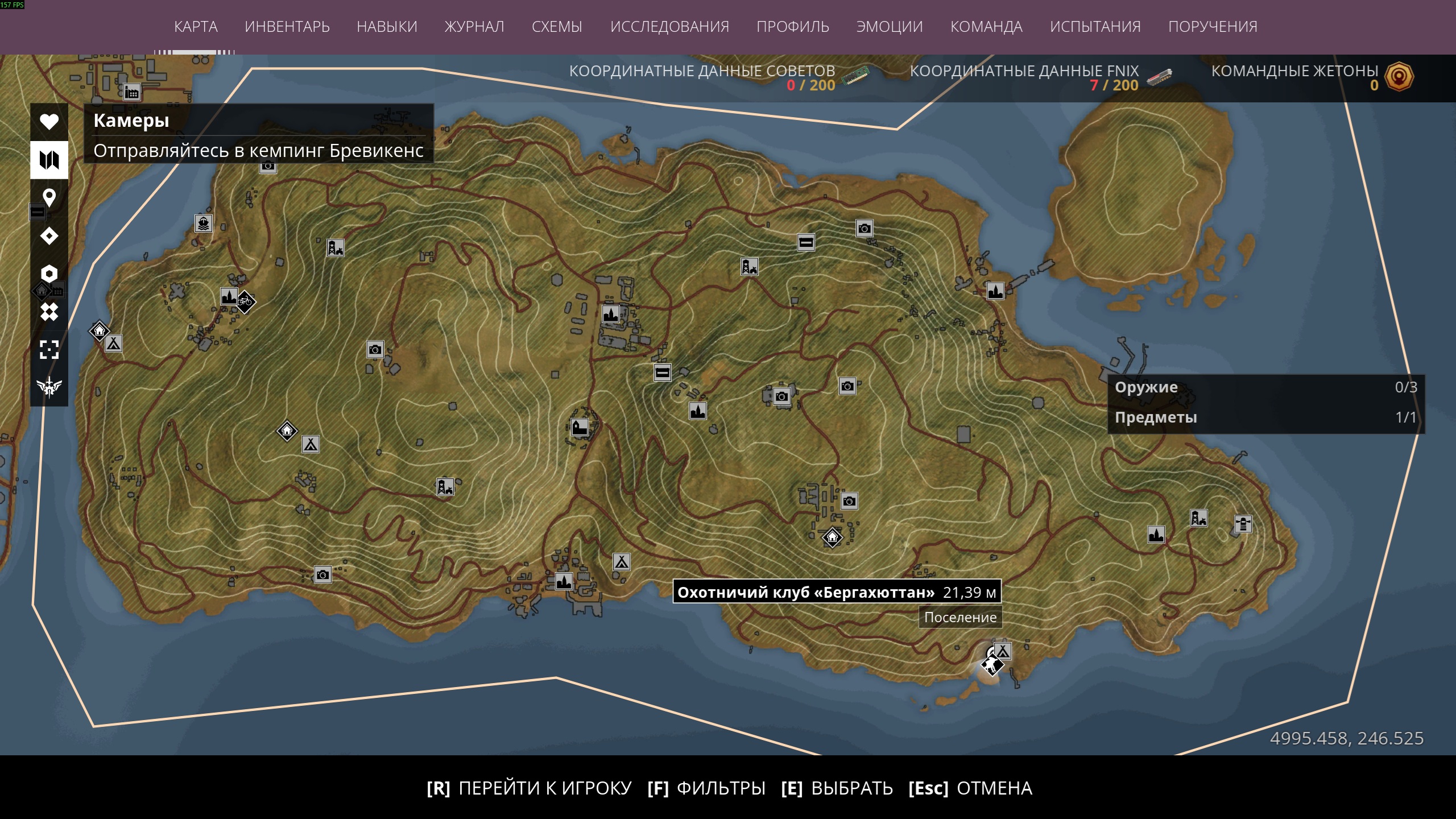Image resolution: width=1456 pixels, height=819 pixels.
Task: Click the ОТМЕНА cancel button
Action: [x=970, y=788]
